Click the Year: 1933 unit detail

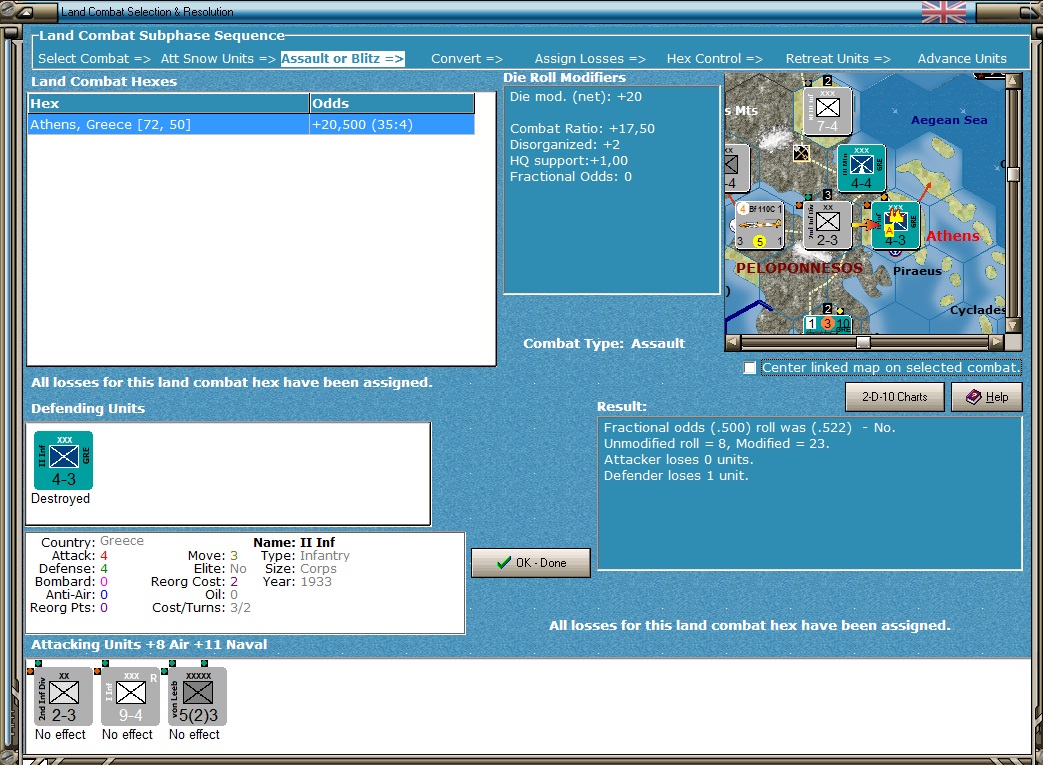coord(297,581)
